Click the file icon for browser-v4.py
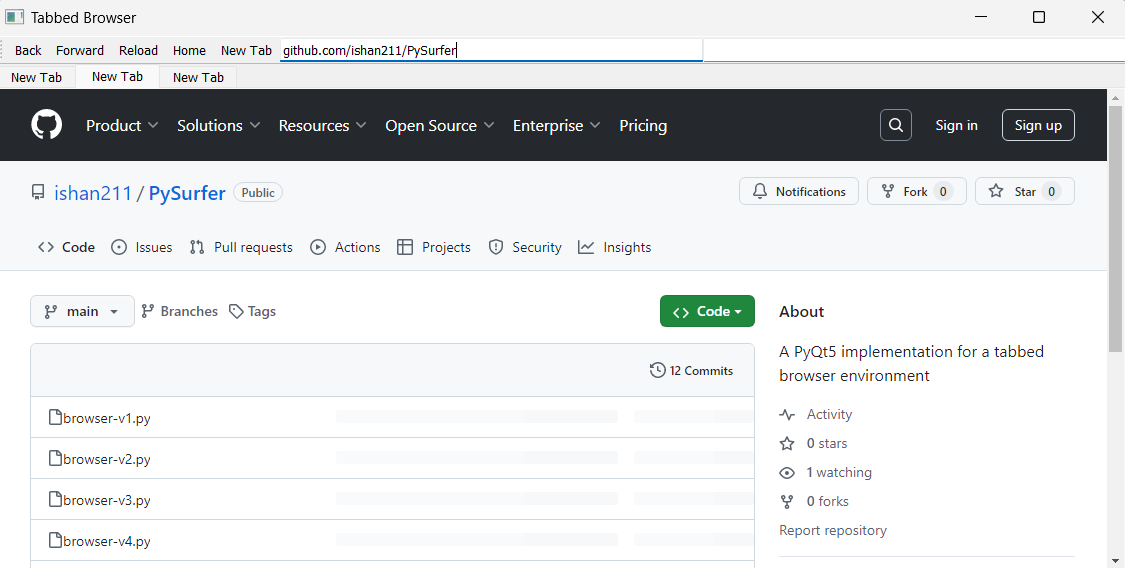 coord(55,539)
